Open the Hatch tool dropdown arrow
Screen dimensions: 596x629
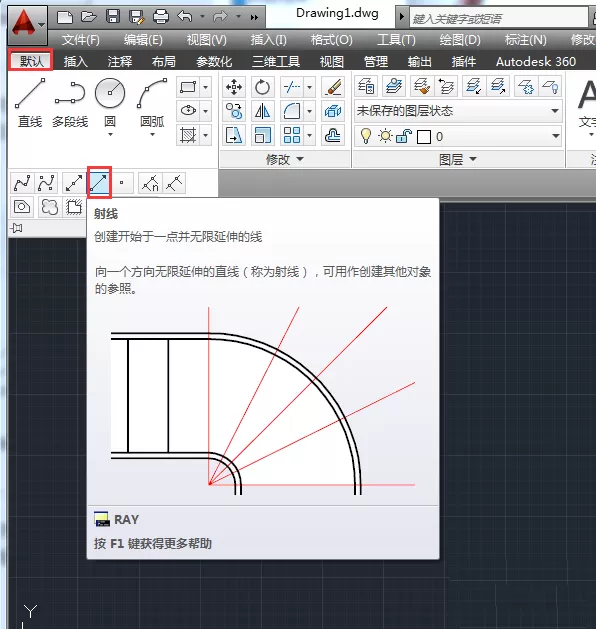pos(205,135)
